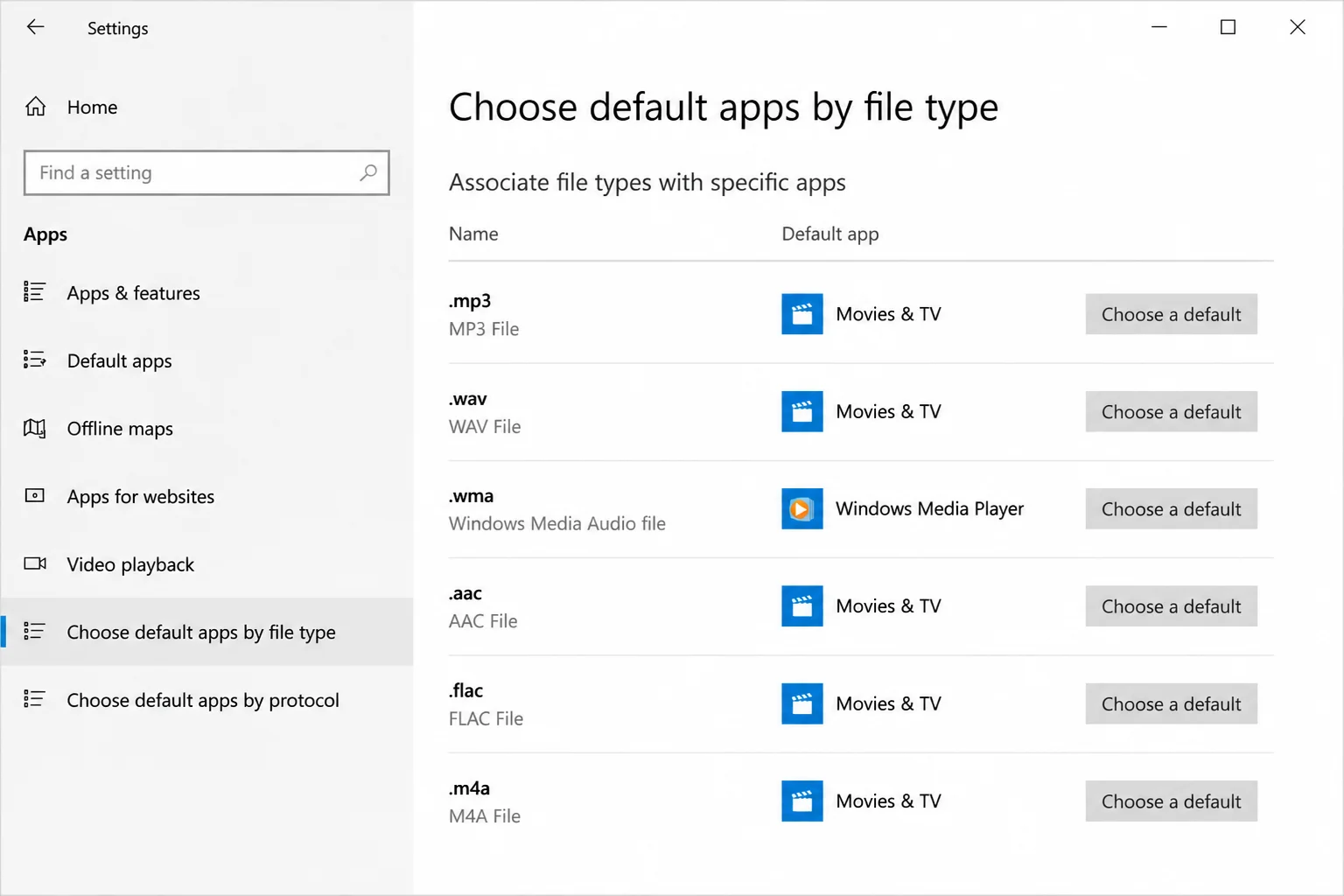Click Movies & TV icon for .mp3

coord(802,314)
